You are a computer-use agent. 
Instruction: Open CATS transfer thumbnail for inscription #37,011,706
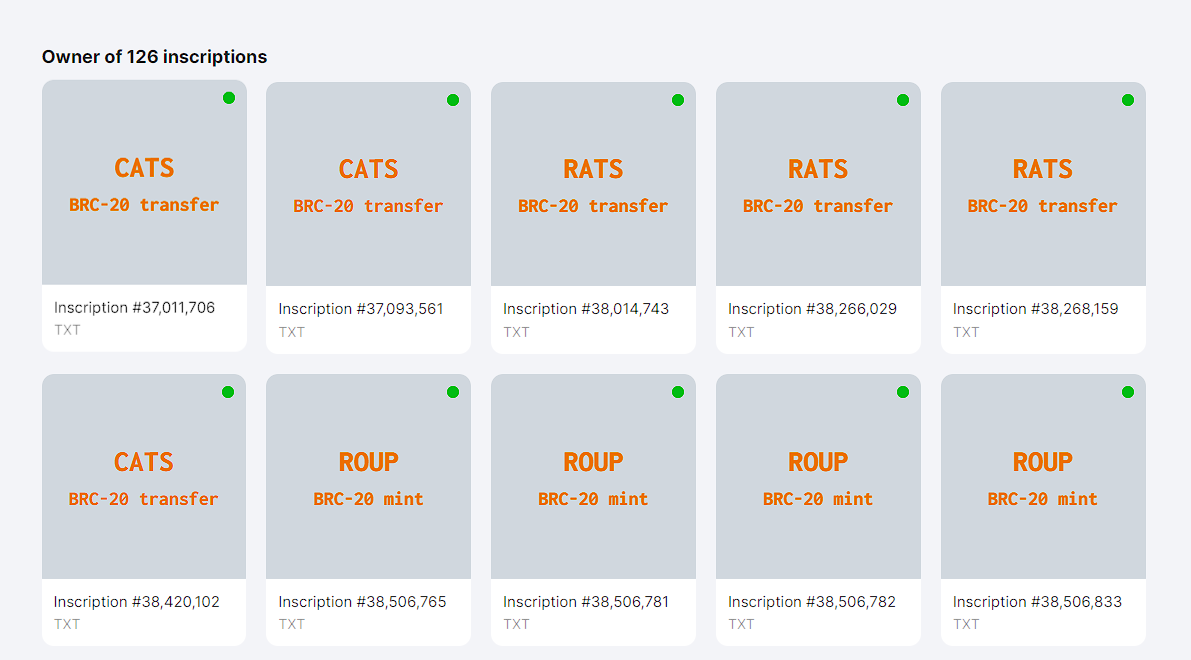(144, 183)
